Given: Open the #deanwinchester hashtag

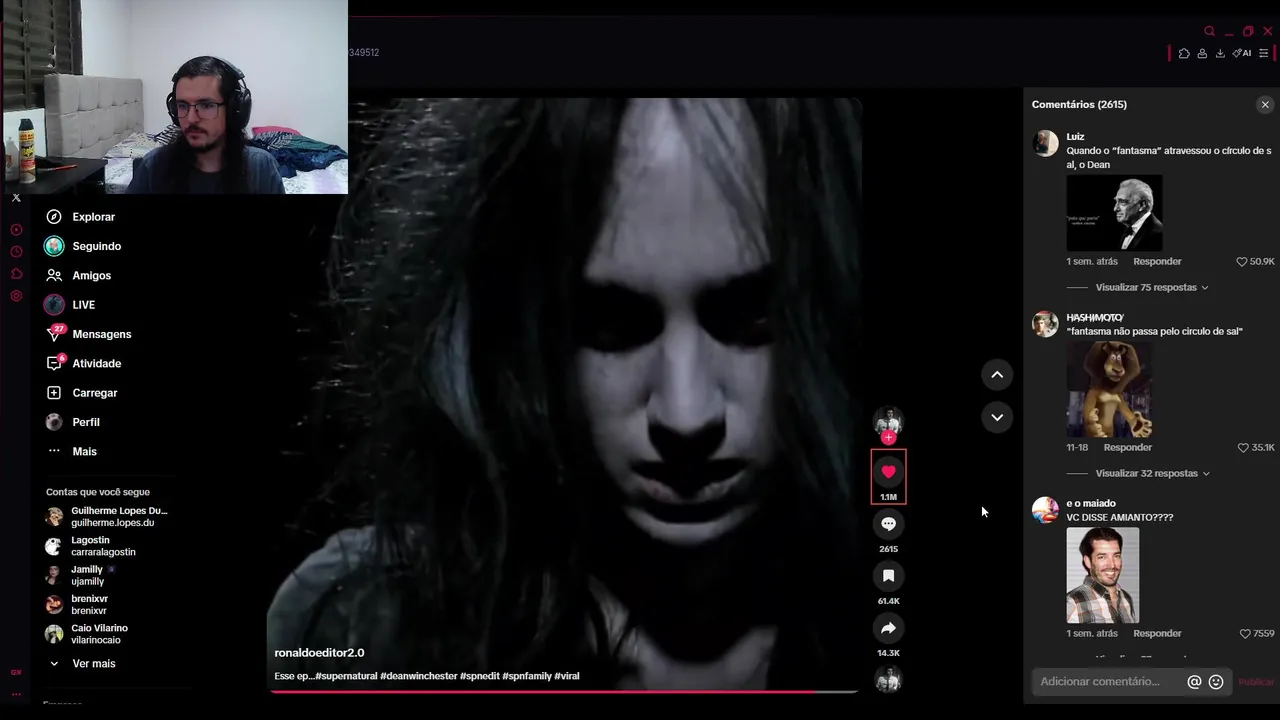Looking at the screenshot, I should point(418,676).
